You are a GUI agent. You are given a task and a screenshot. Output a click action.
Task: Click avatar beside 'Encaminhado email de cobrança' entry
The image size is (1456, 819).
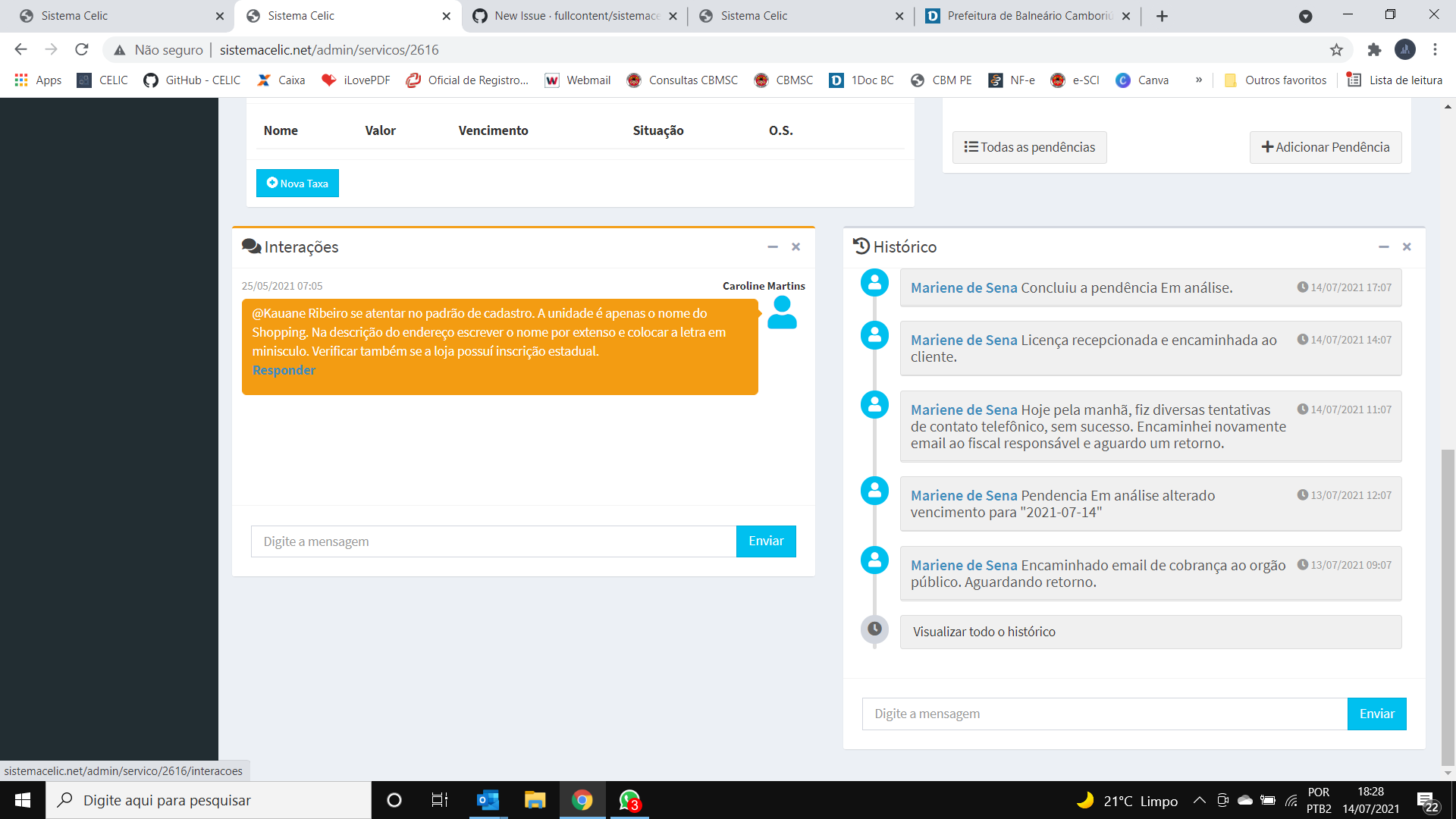tap(874, 560)
